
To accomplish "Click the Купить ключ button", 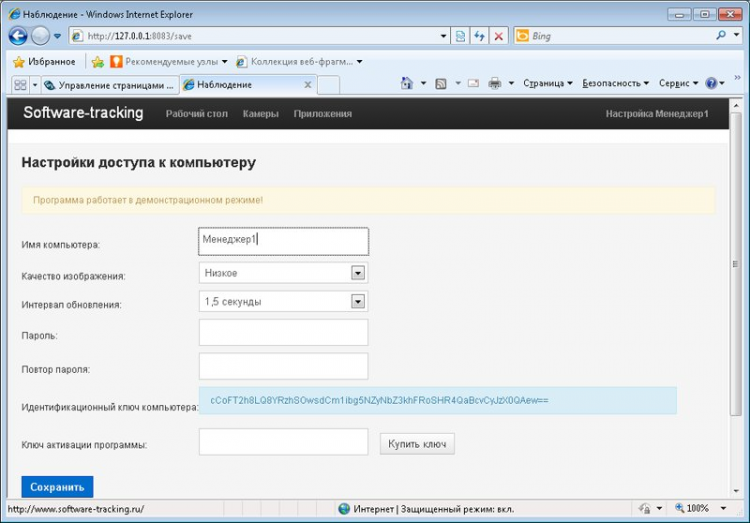I will pos(417,444).
